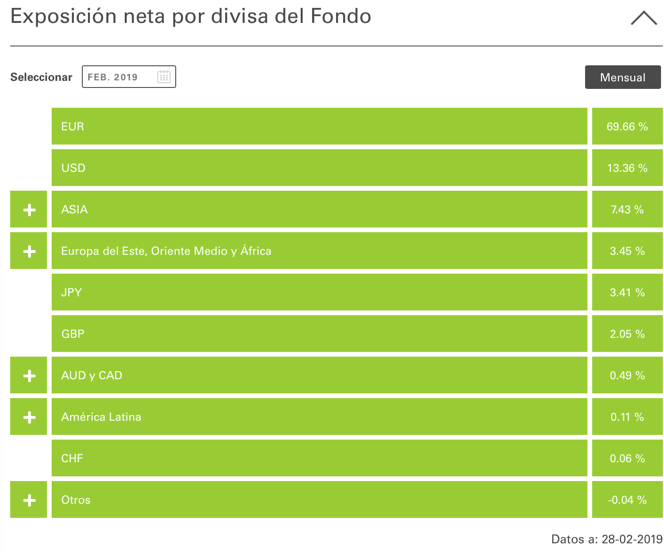Expand the AUD y CAD plus icon
Screen dimensions: 664x552
pyautogui.click(x=29, y=376)
